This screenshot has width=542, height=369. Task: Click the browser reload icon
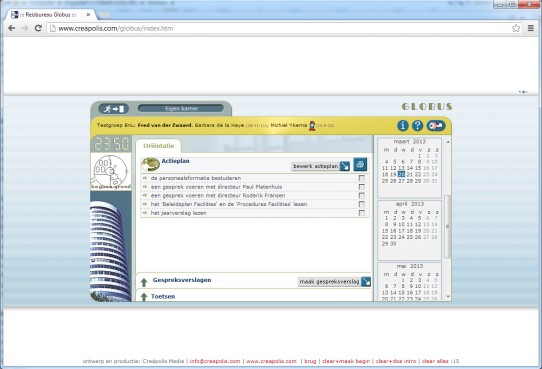click(38, 28)
